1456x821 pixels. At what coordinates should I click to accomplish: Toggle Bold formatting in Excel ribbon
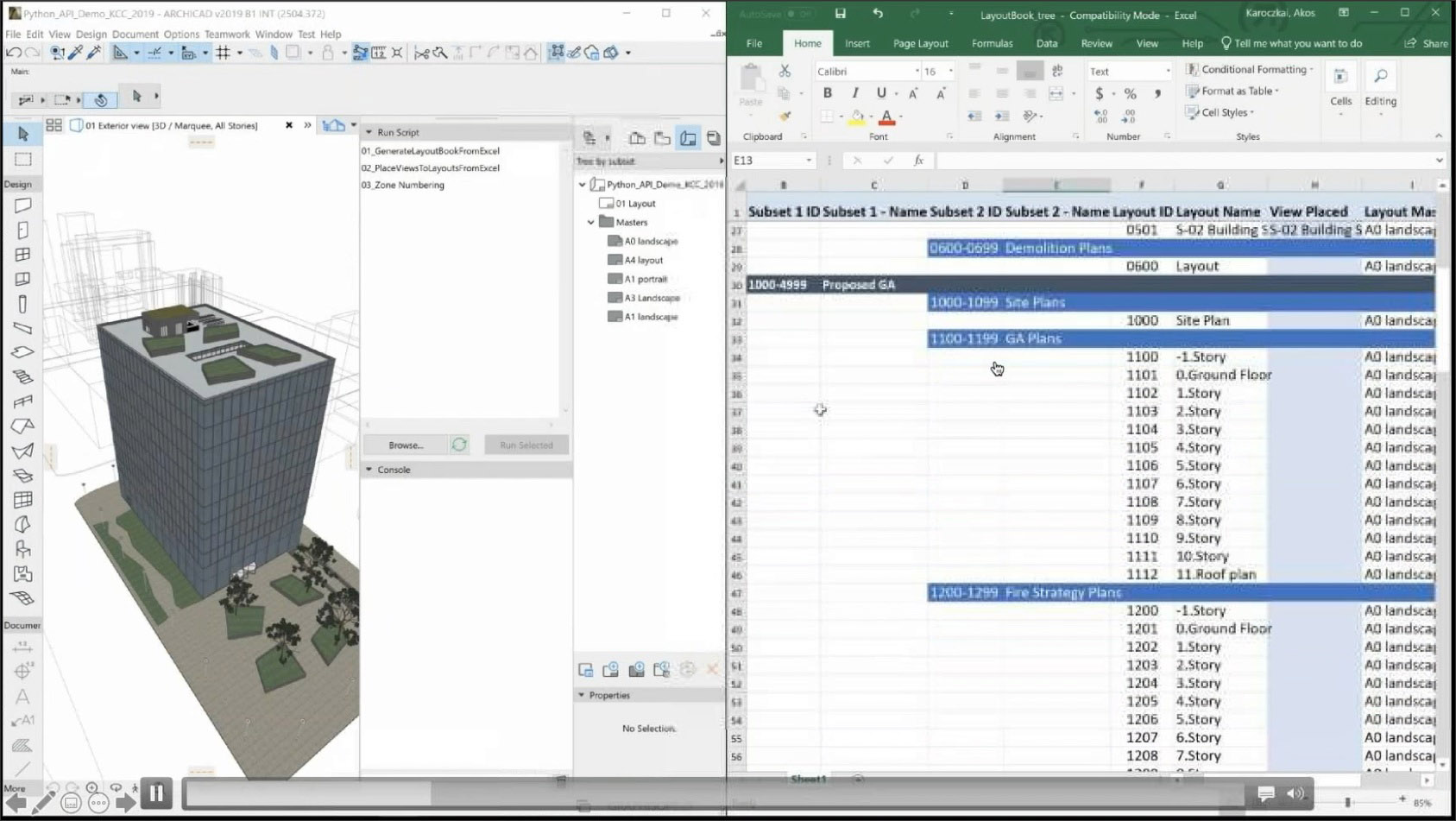[x=828, y=93]
